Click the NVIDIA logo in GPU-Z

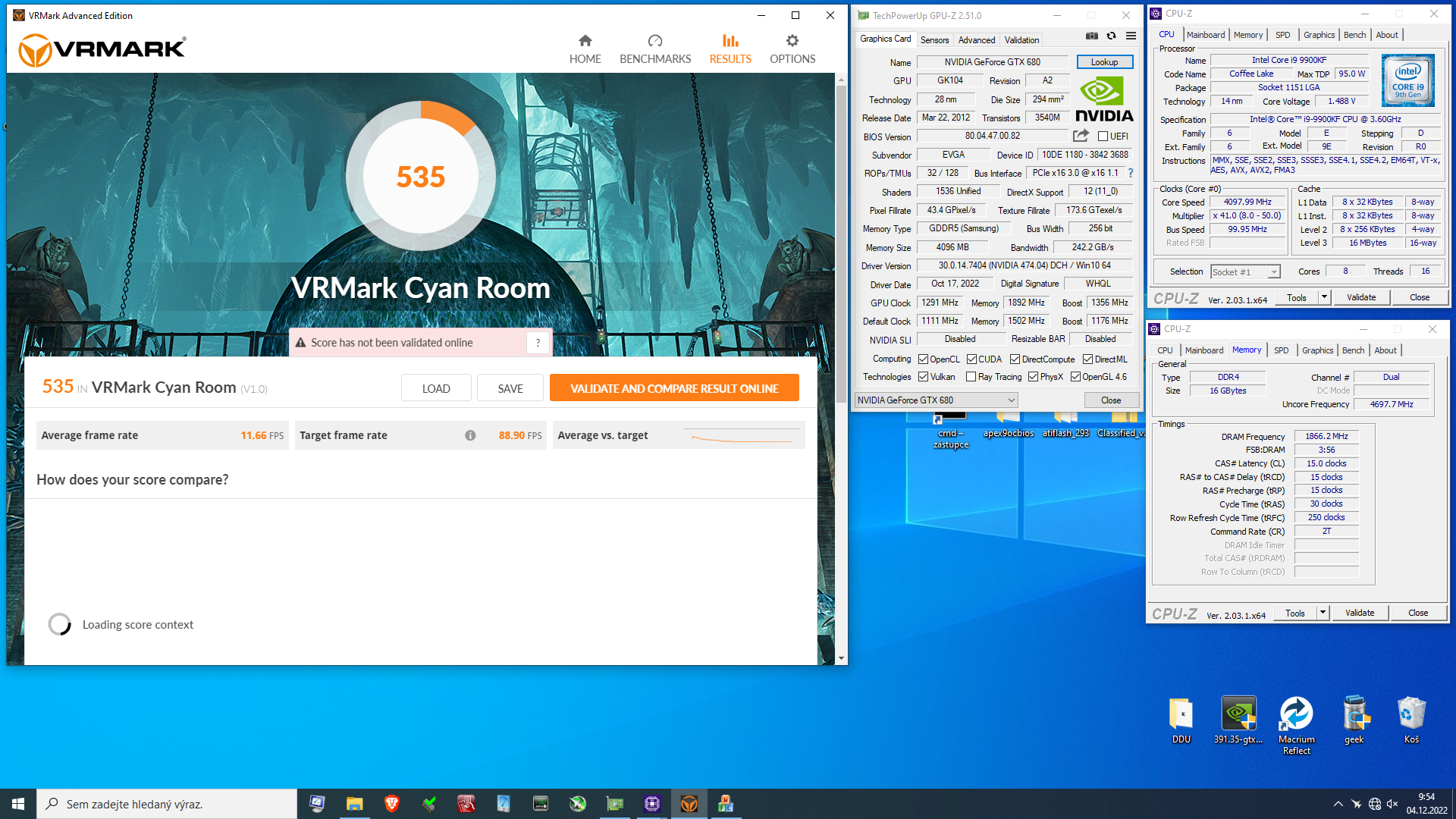(x=1104, y=99)
